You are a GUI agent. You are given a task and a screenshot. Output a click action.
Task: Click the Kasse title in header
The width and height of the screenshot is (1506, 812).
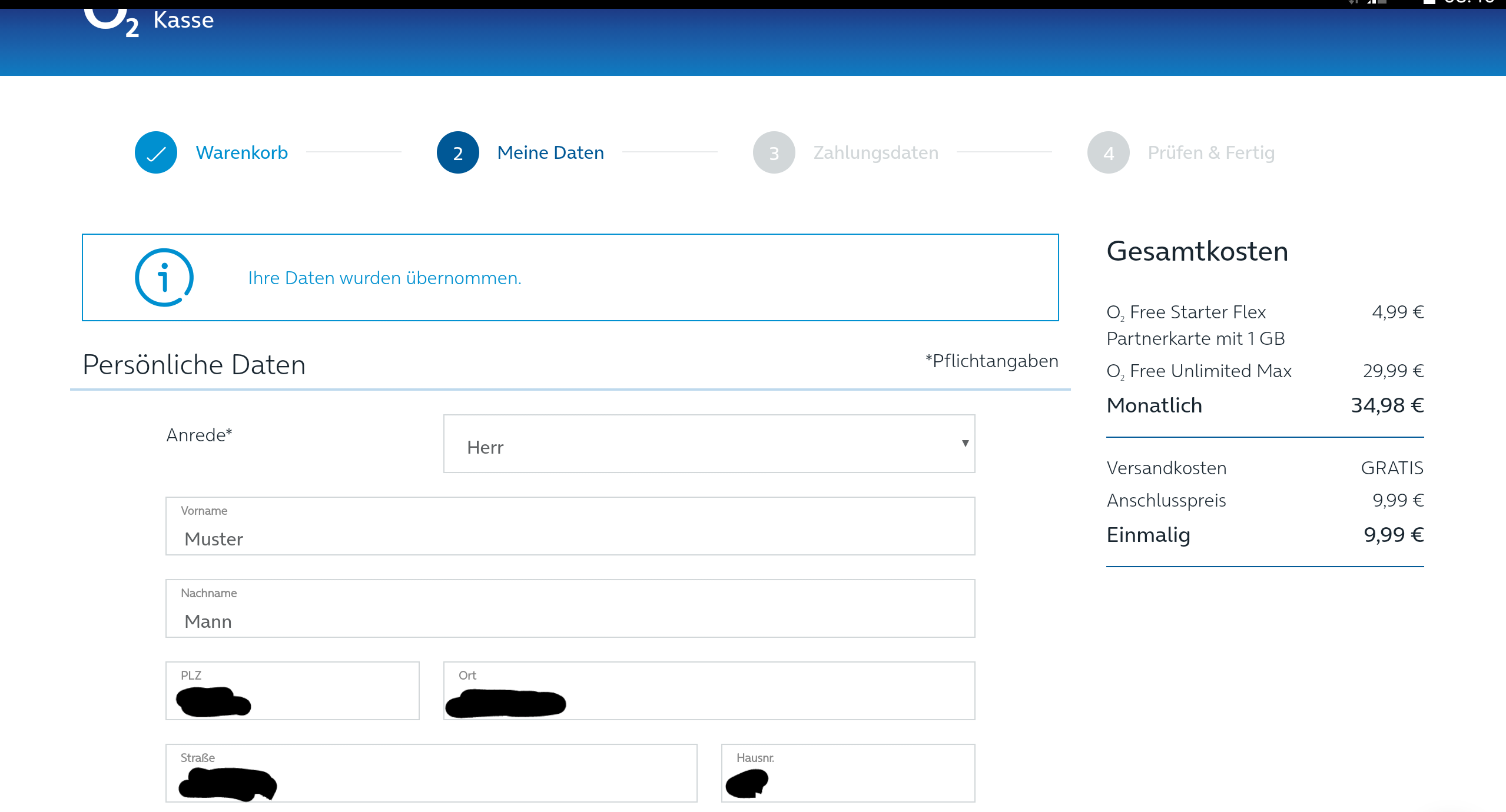[x=184, y=20]
